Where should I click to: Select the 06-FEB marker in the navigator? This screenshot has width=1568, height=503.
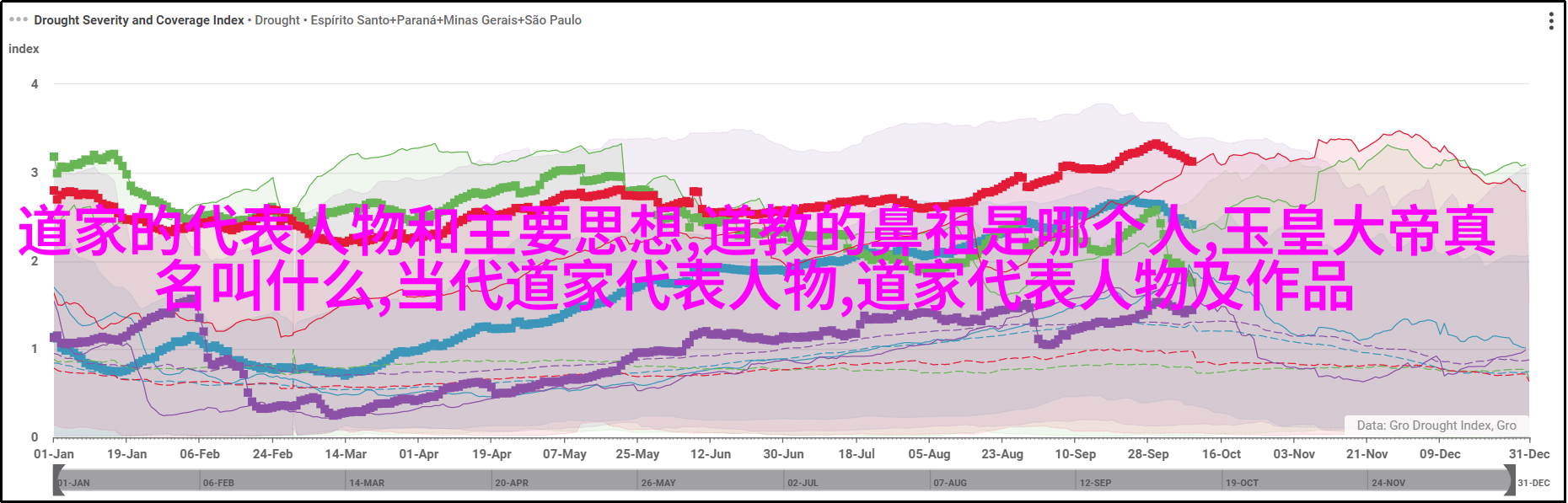coord(218,483)
